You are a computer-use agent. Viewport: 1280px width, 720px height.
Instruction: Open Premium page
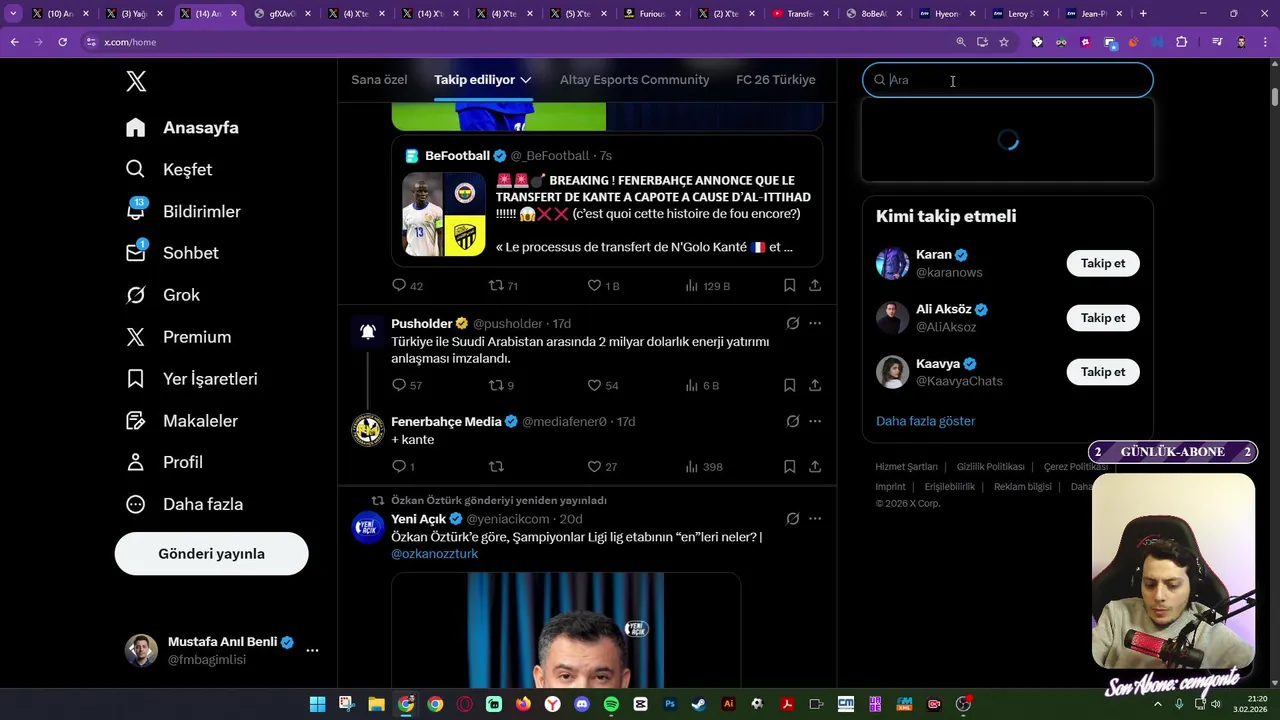[x=179, y=337]
